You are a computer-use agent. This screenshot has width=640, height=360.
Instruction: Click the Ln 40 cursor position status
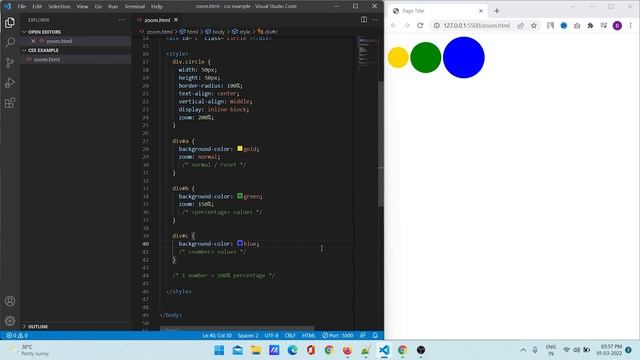(x=217, y=336)
